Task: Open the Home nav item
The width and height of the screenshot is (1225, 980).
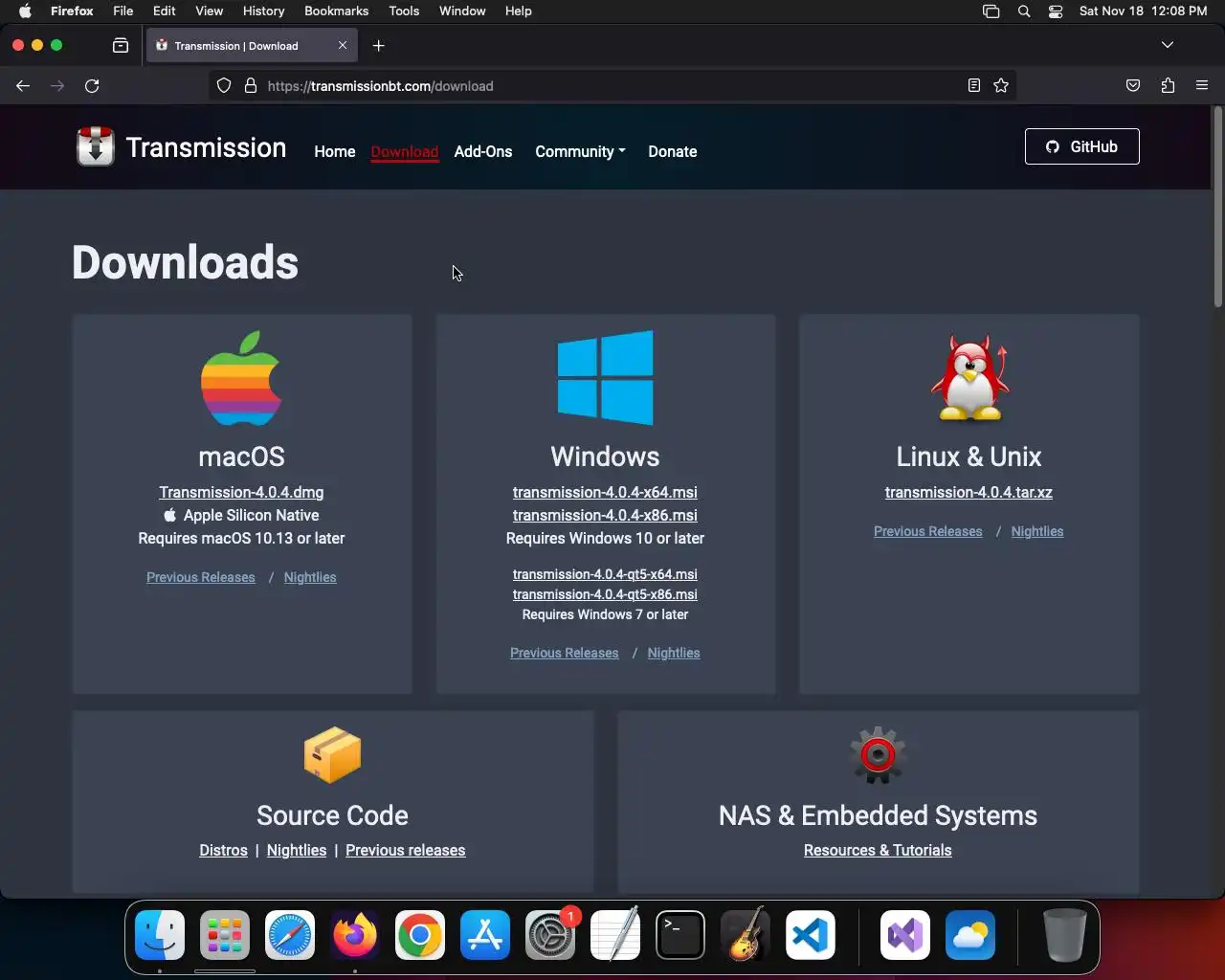Action: tap(335, 151)
